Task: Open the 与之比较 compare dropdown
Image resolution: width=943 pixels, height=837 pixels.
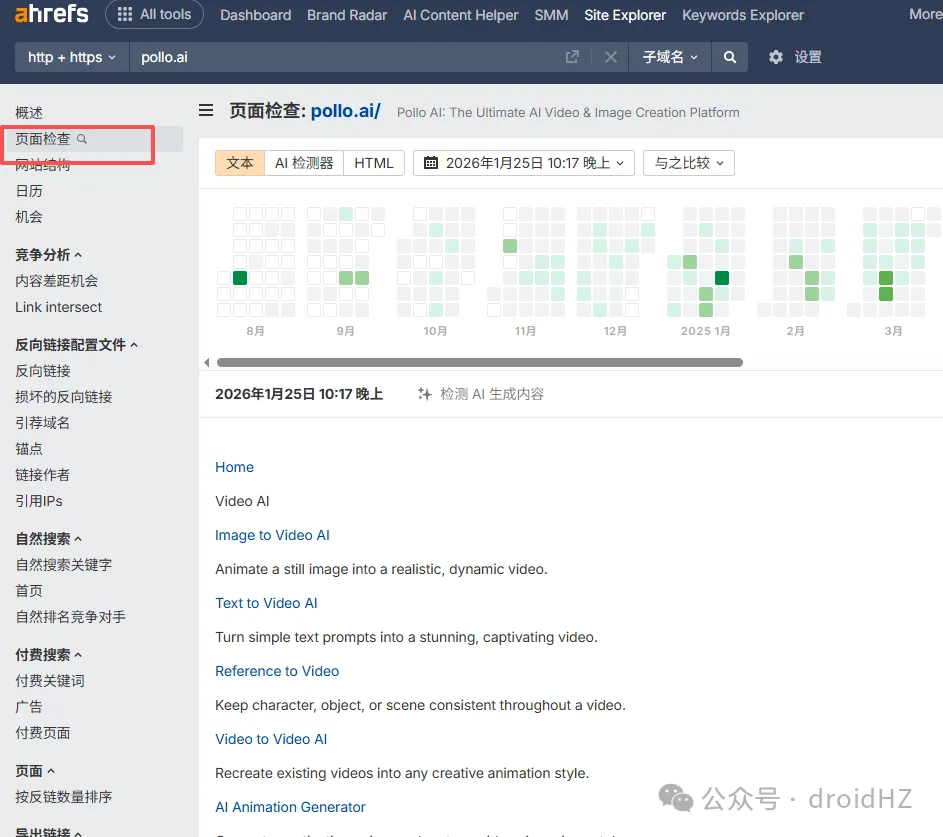Action: pos(689,163)
